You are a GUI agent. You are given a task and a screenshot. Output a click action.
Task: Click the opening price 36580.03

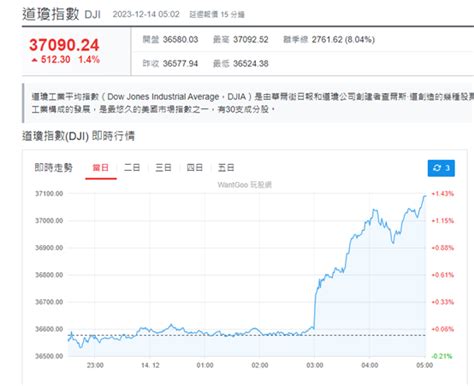pyautogui.click(x=180, y=40)
